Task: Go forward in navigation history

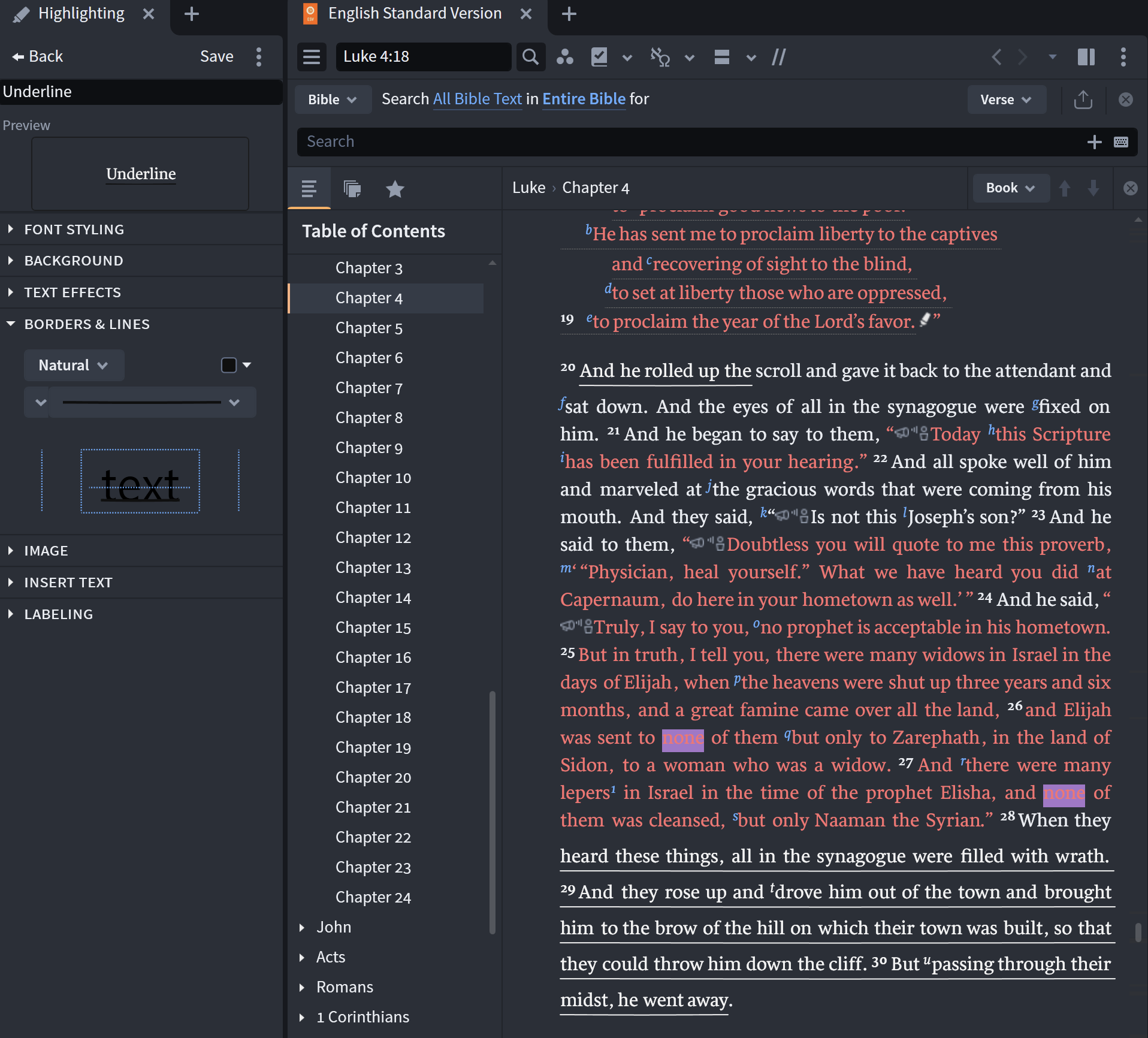Action: [x=1023, y=57]
